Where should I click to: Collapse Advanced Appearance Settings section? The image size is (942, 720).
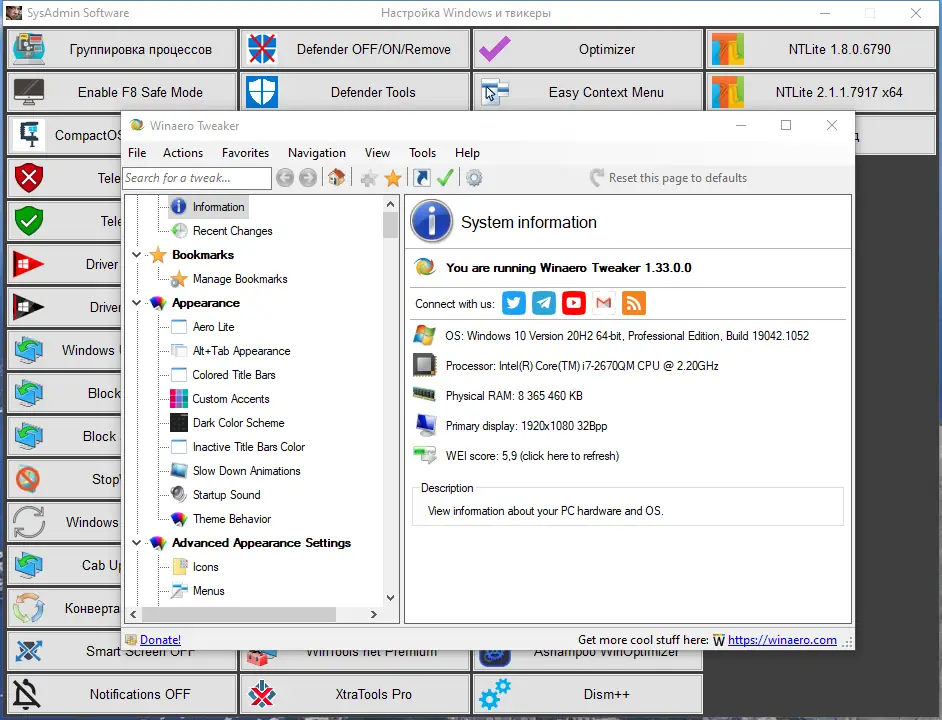pos(136,542)
